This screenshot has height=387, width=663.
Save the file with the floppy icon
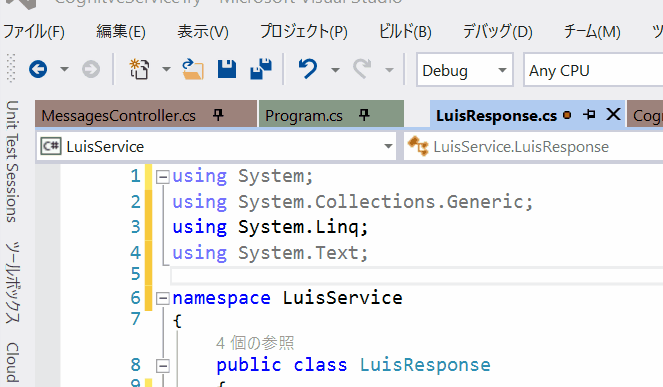[x=227, y=69]
